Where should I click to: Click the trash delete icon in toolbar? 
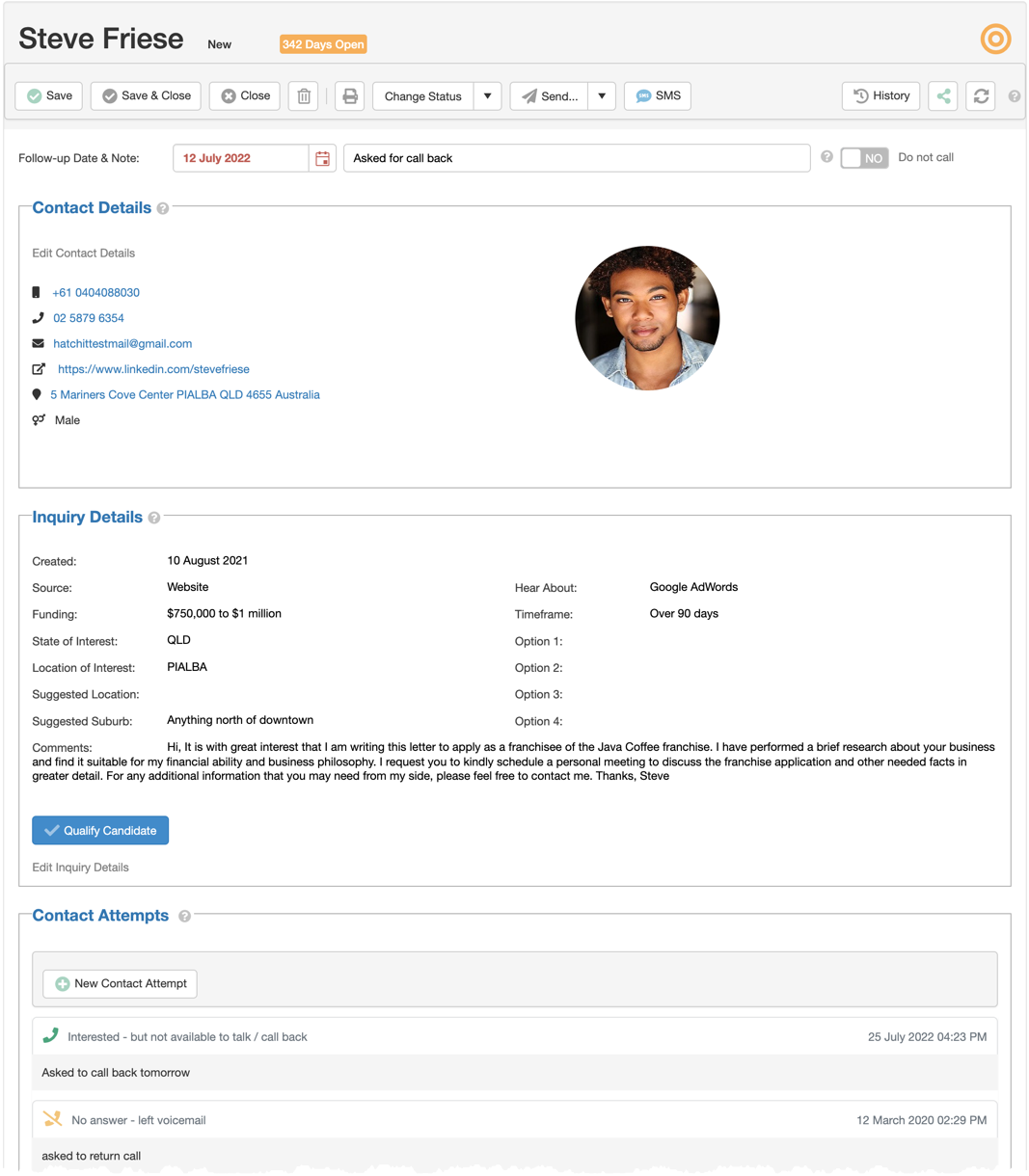(x=304, y=96)
